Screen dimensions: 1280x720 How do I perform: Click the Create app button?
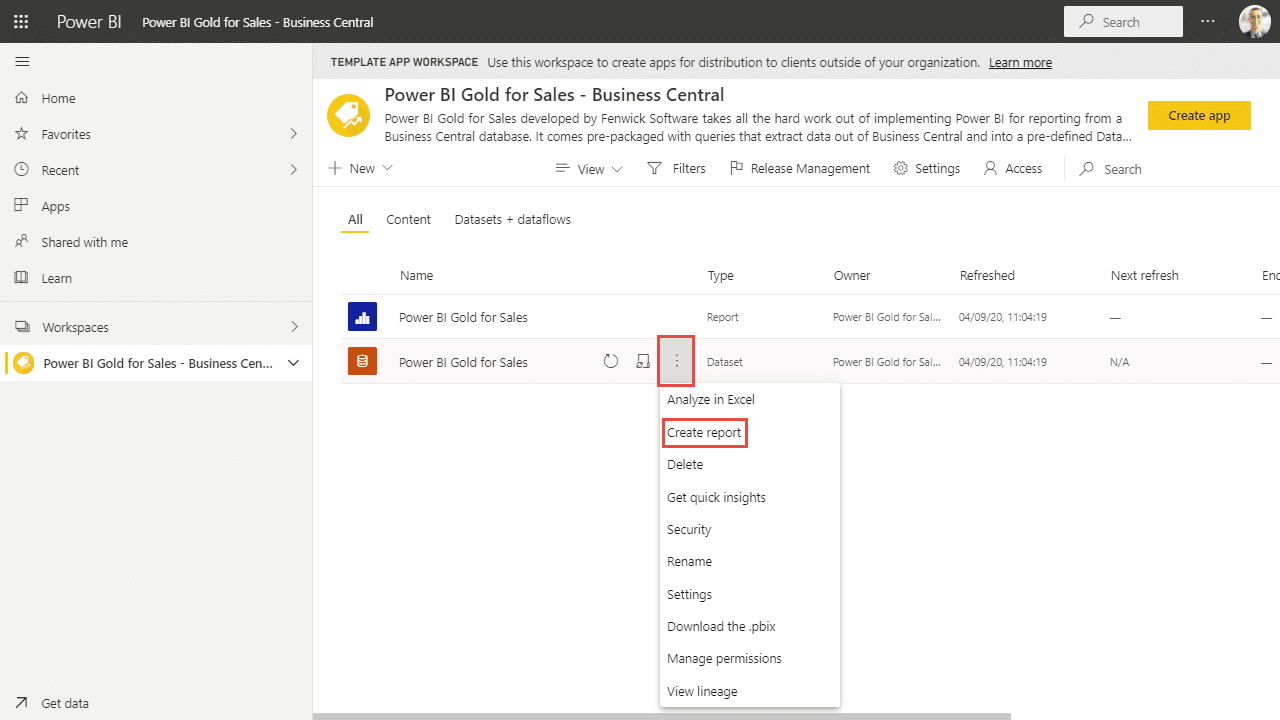click(x=1199, y=115)
